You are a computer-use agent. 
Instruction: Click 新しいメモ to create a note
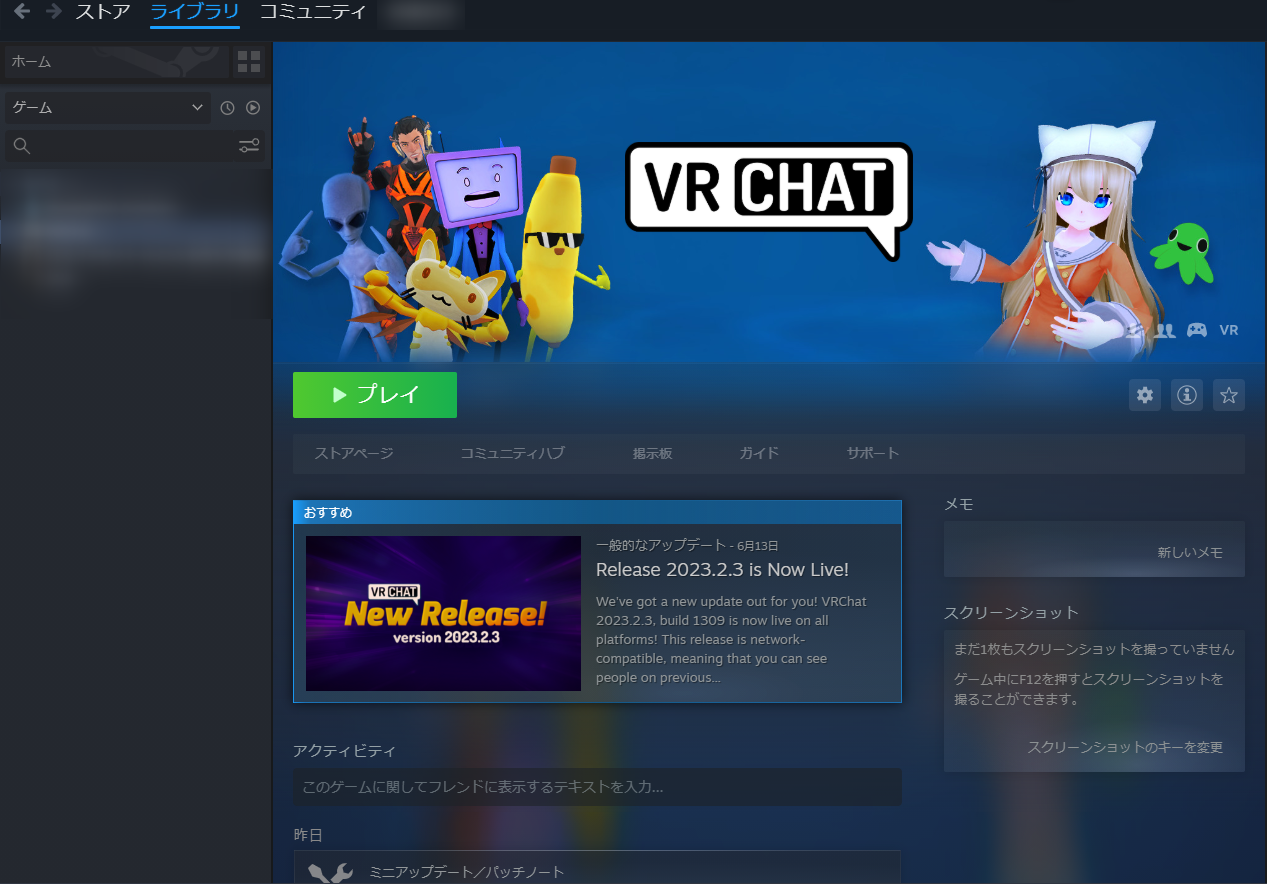1190,552
